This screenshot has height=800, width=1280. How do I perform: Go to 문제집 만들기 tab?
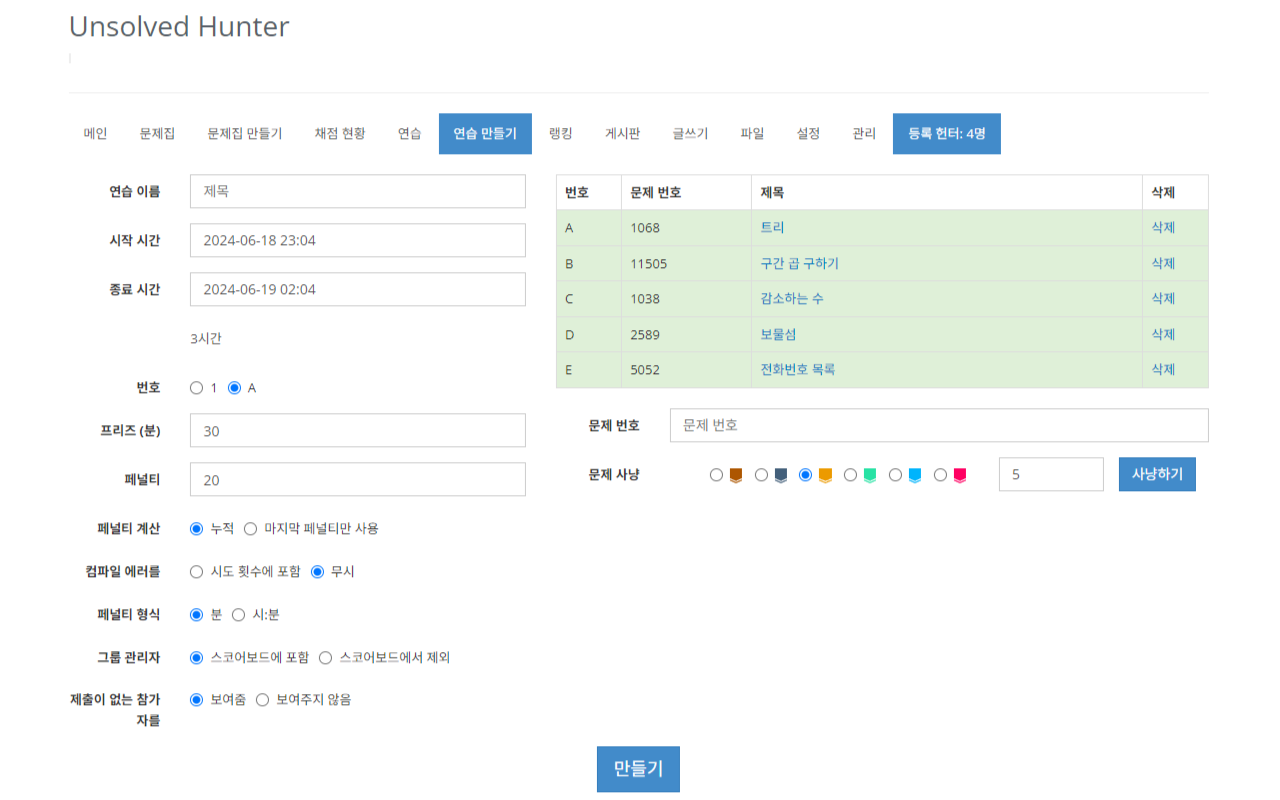click(x=245, y=133)
